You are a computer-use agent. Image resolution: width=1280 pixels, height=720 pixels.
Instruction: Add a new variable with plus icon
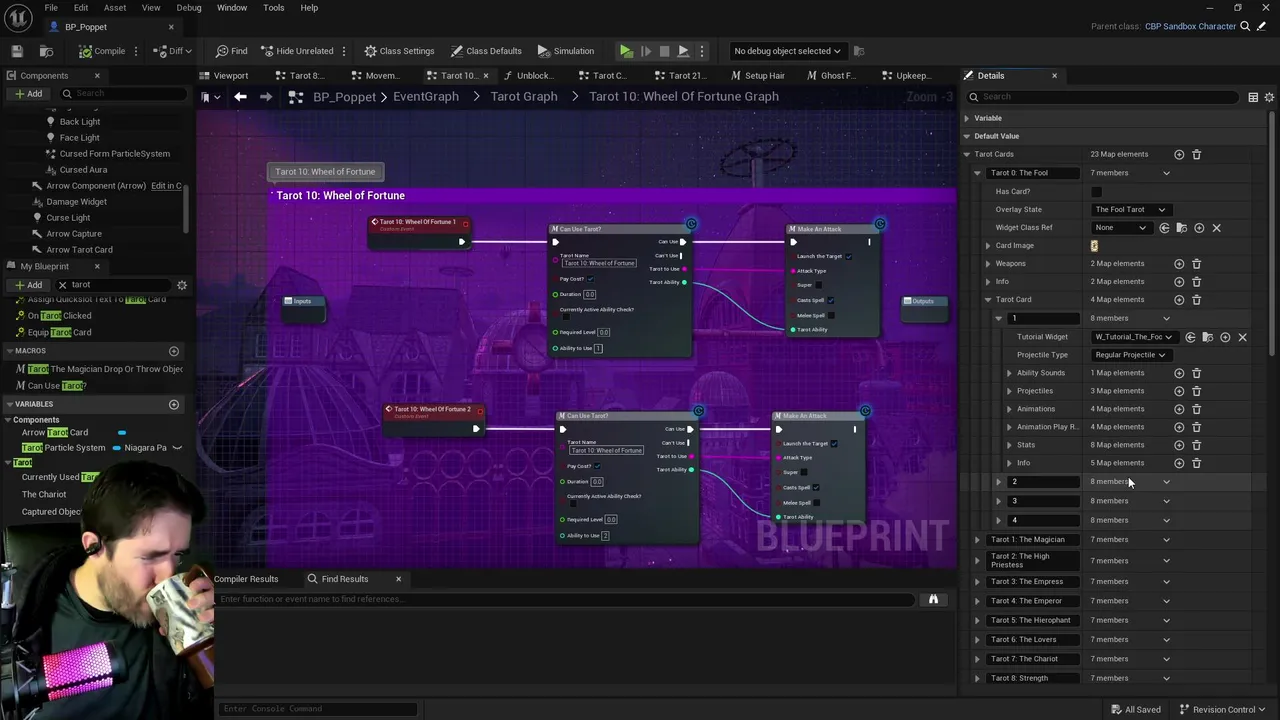point(174,404)
